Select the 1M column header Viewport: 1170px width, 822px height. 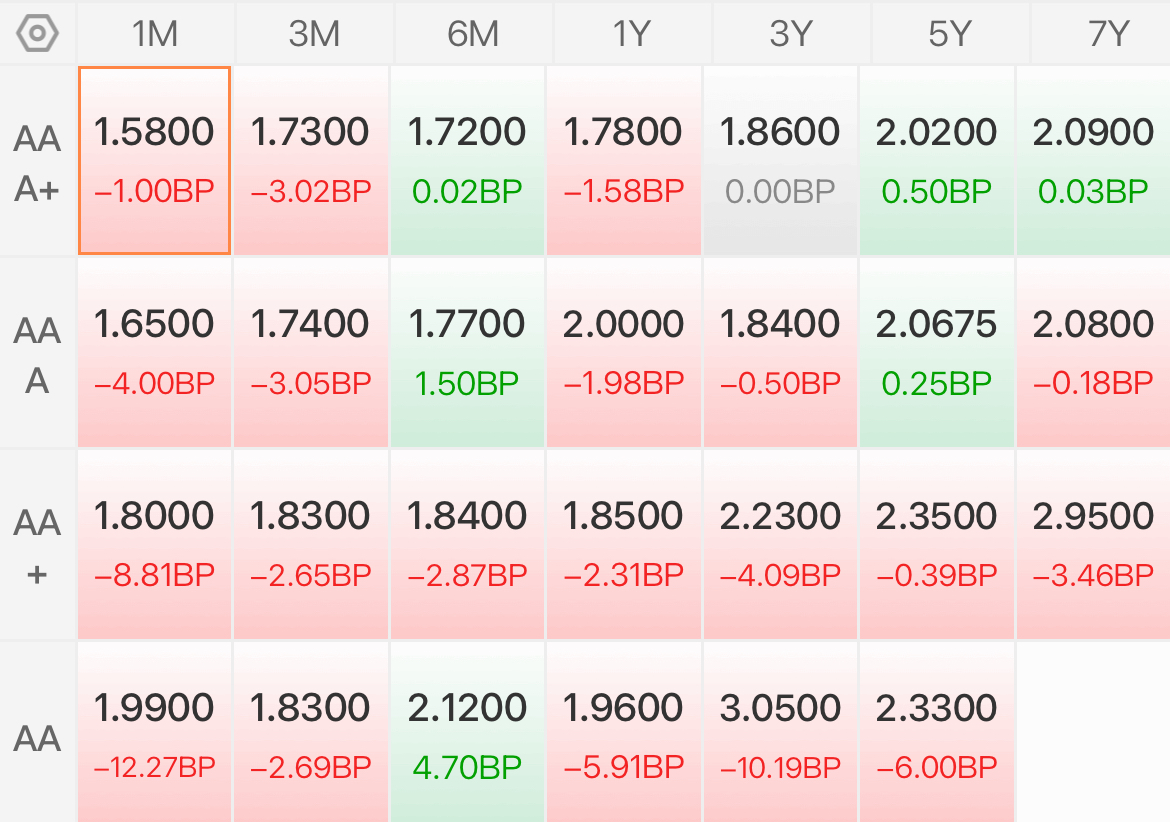155,34
